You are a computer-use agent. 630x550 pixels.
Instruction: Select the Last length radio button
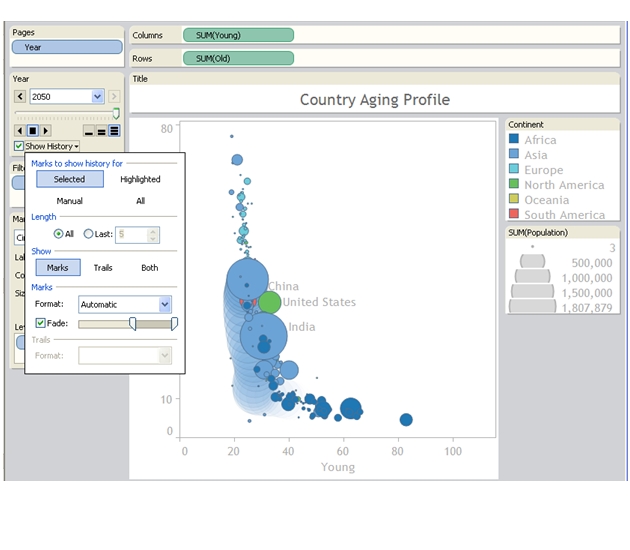88,234
